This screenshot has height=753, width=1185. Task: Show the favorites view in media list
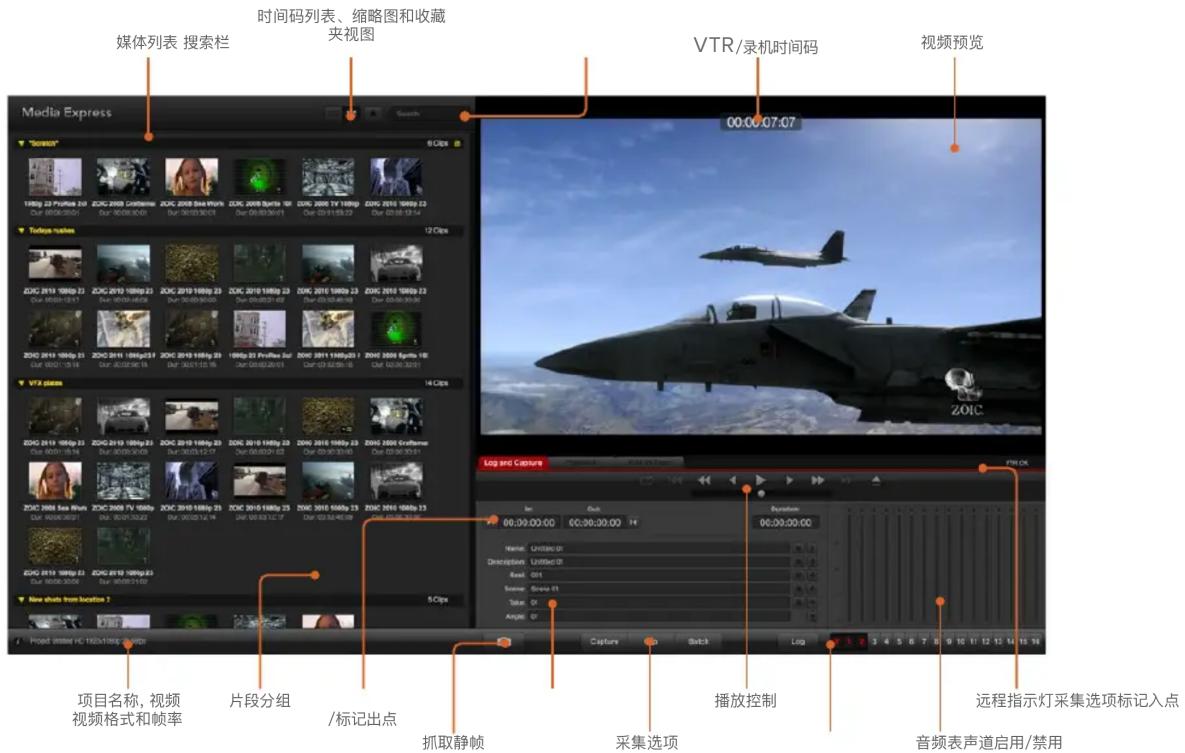point(373,113)
